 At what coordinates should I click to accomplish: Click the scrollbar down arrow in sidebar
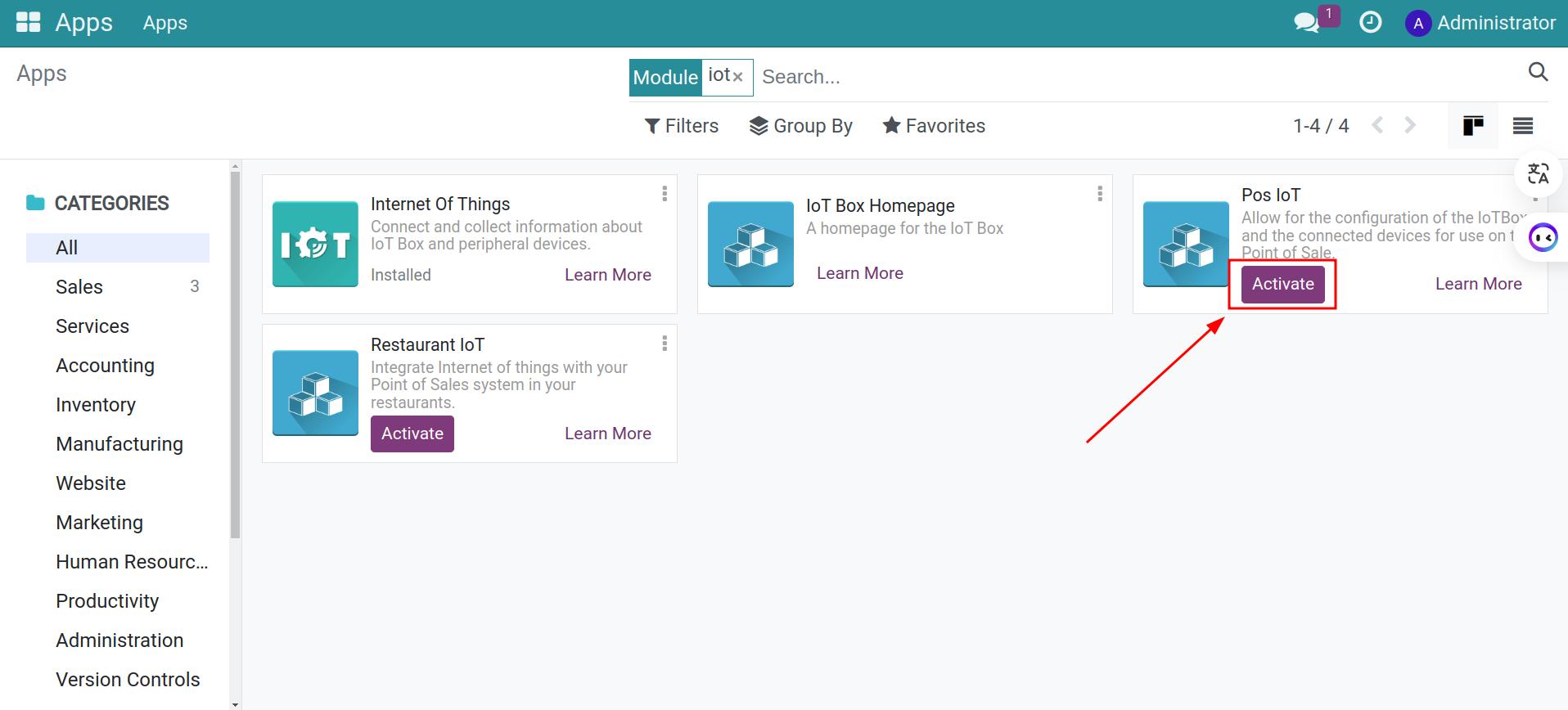click(236, 704)
